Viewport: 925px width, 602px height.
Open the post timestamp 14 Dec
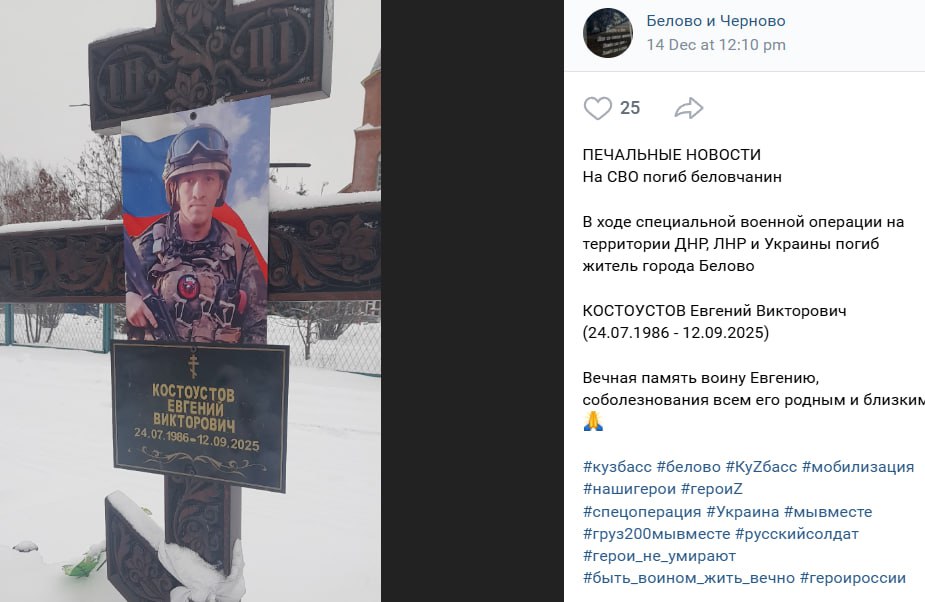[x=716, y=45]
